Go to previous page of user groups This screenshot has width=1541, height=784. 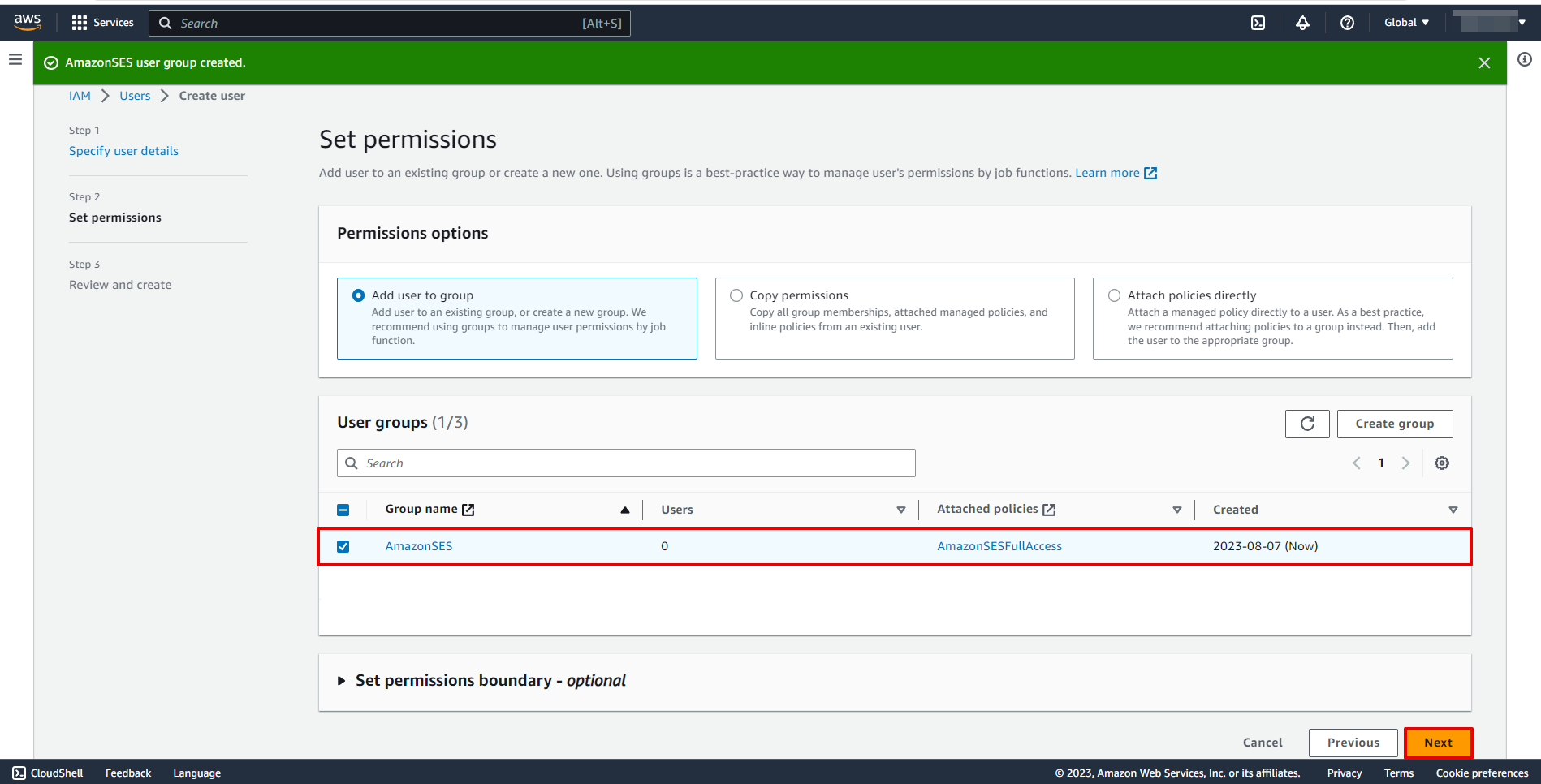(1357, 463)
